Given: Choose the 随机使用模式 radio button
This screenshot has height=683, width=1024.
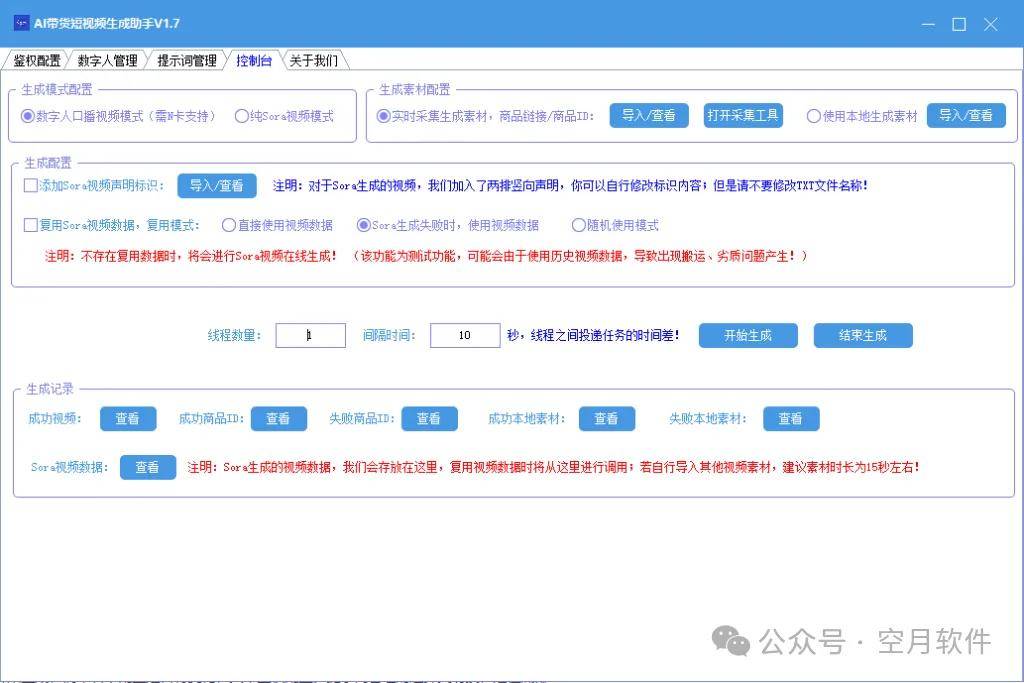Looking at the screenshot, I should point(579,225).
